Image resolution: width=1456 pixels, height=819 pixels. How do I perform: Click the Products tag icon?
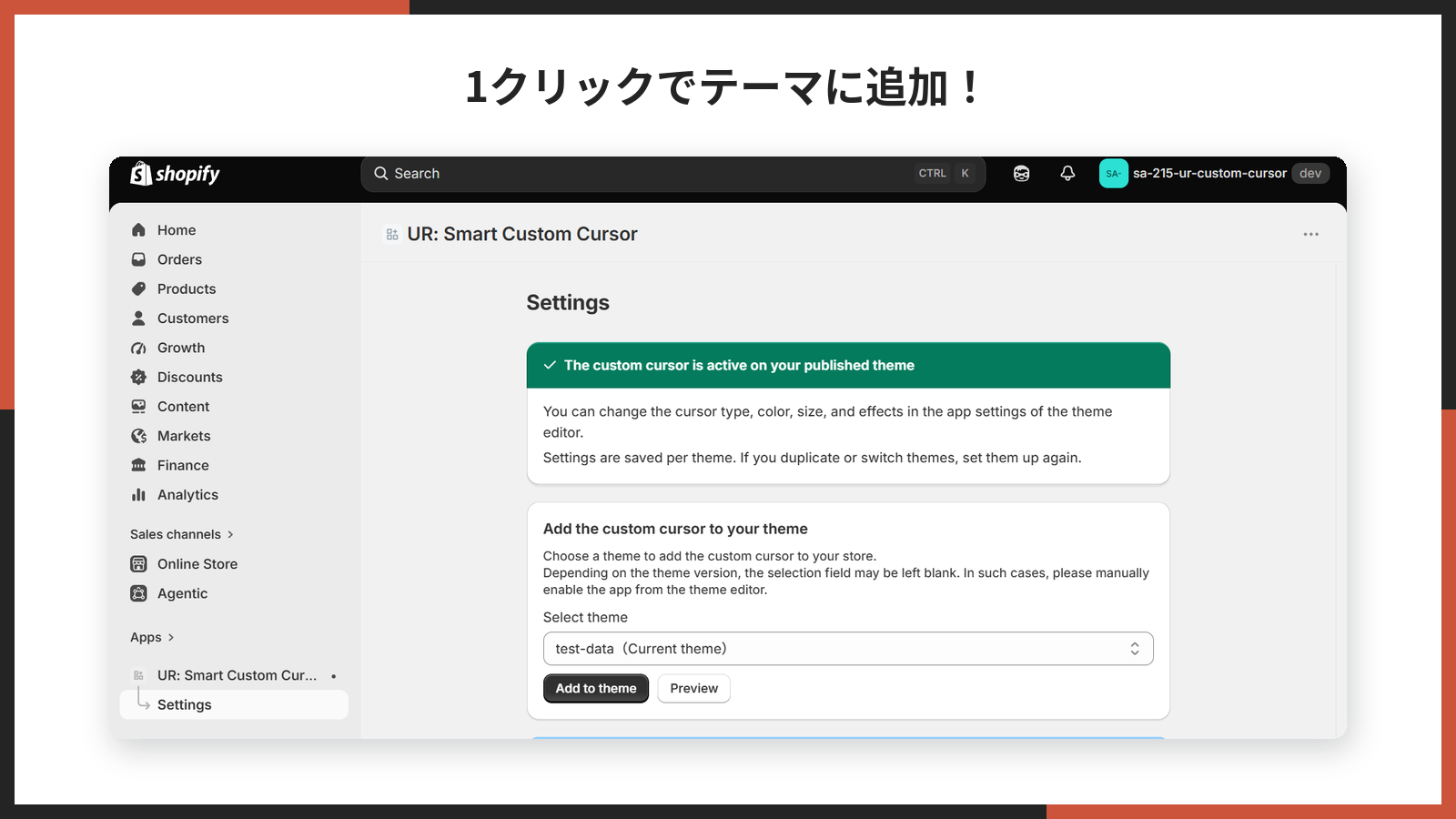pos(138,289)
